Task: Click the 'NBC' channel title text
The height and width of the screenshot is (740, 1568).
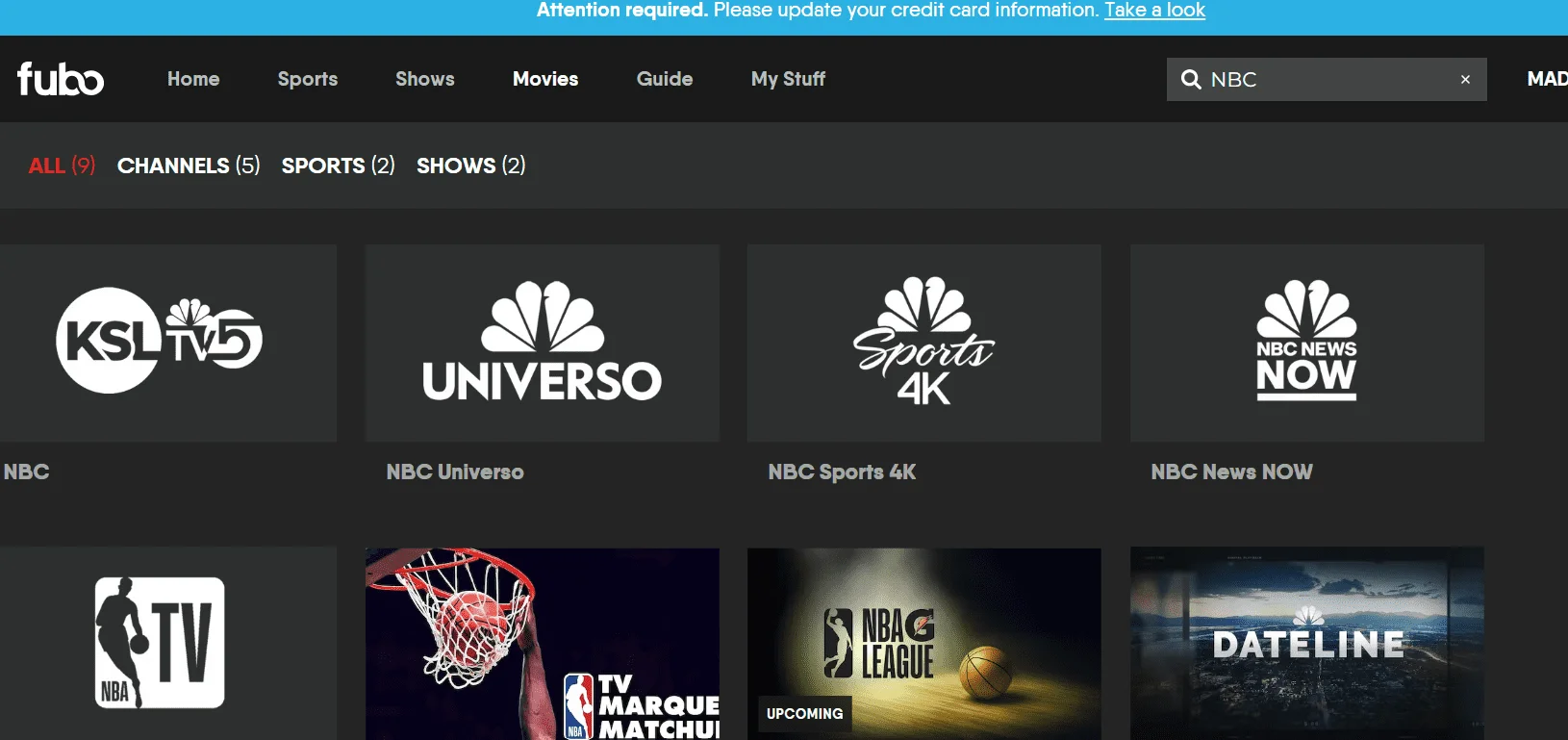Action: coord(27,472)
